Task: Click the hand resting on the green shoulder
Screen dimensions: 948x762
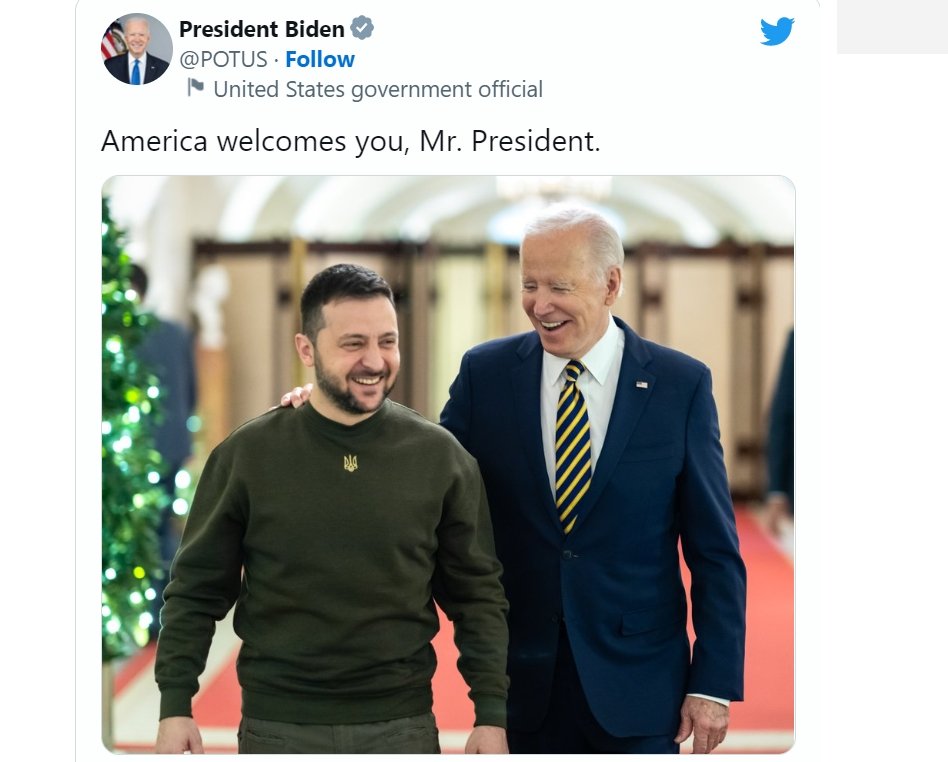Action: 297,396
